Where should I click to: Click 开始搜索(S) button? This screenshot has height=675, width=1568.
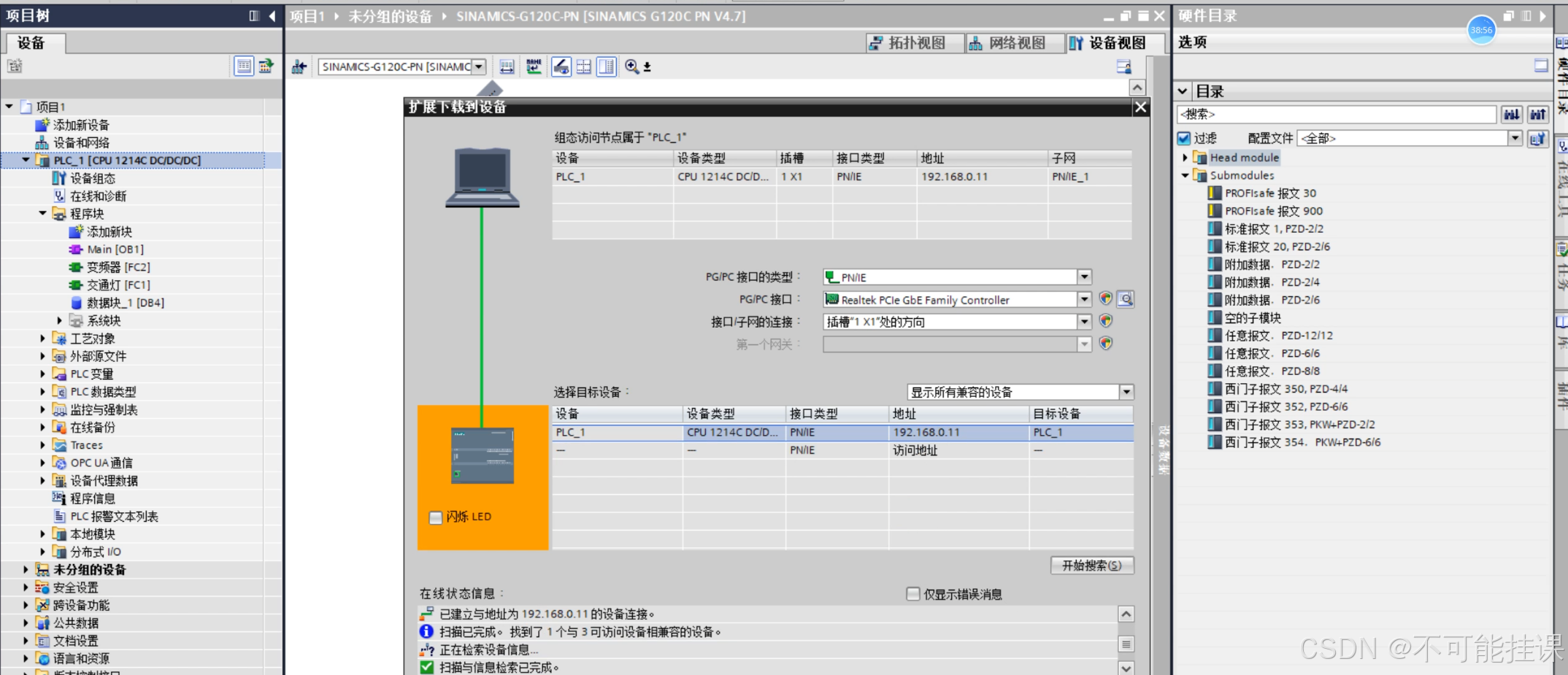coord(1092,566)
